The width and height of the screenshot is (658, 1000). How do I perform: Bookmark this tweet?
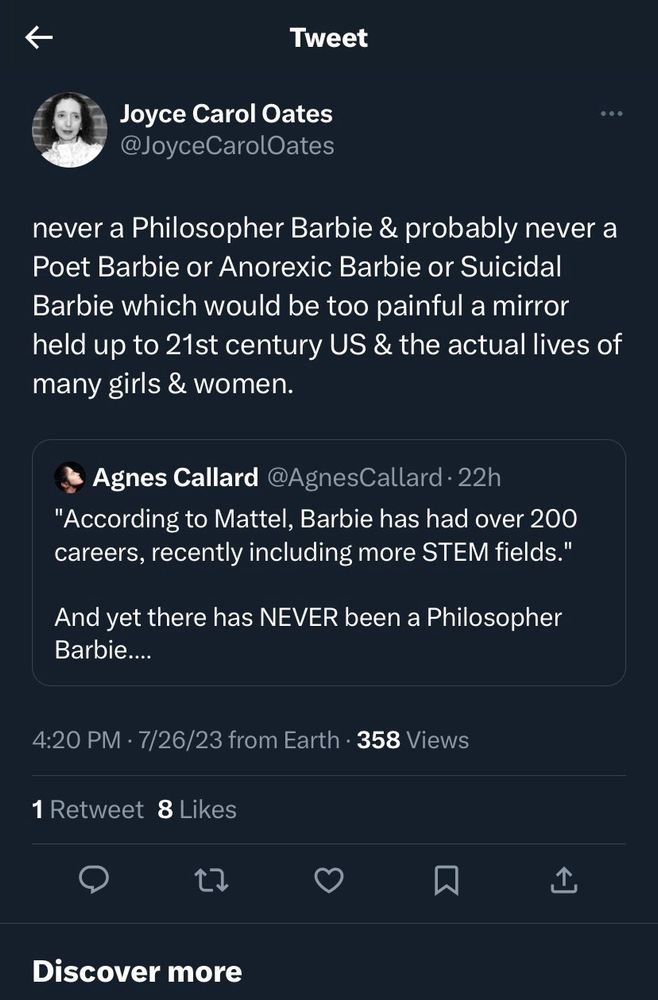(446, 879)
